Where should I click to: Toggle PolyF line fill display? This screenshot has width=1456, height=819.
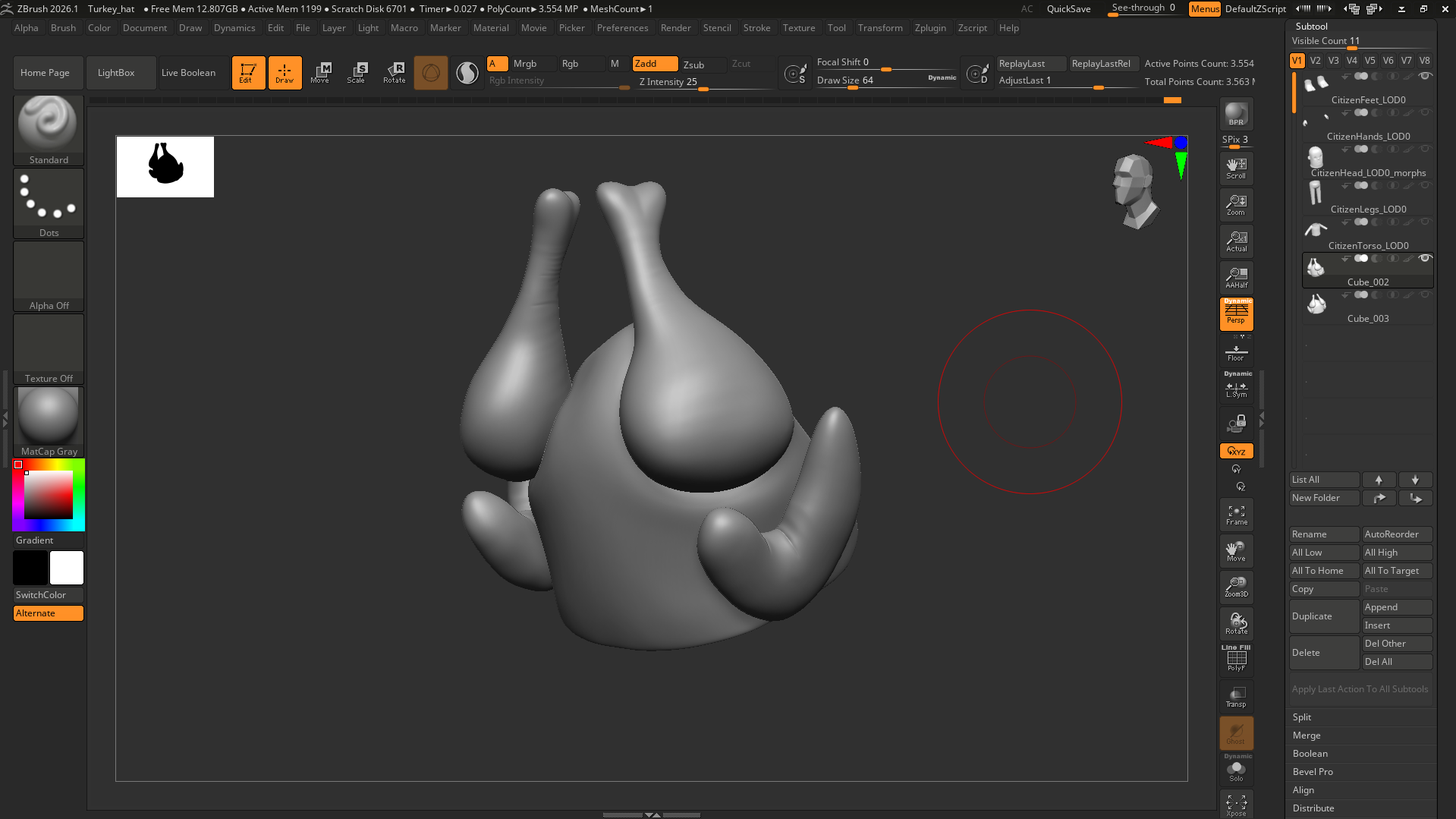pos(1236,659)
